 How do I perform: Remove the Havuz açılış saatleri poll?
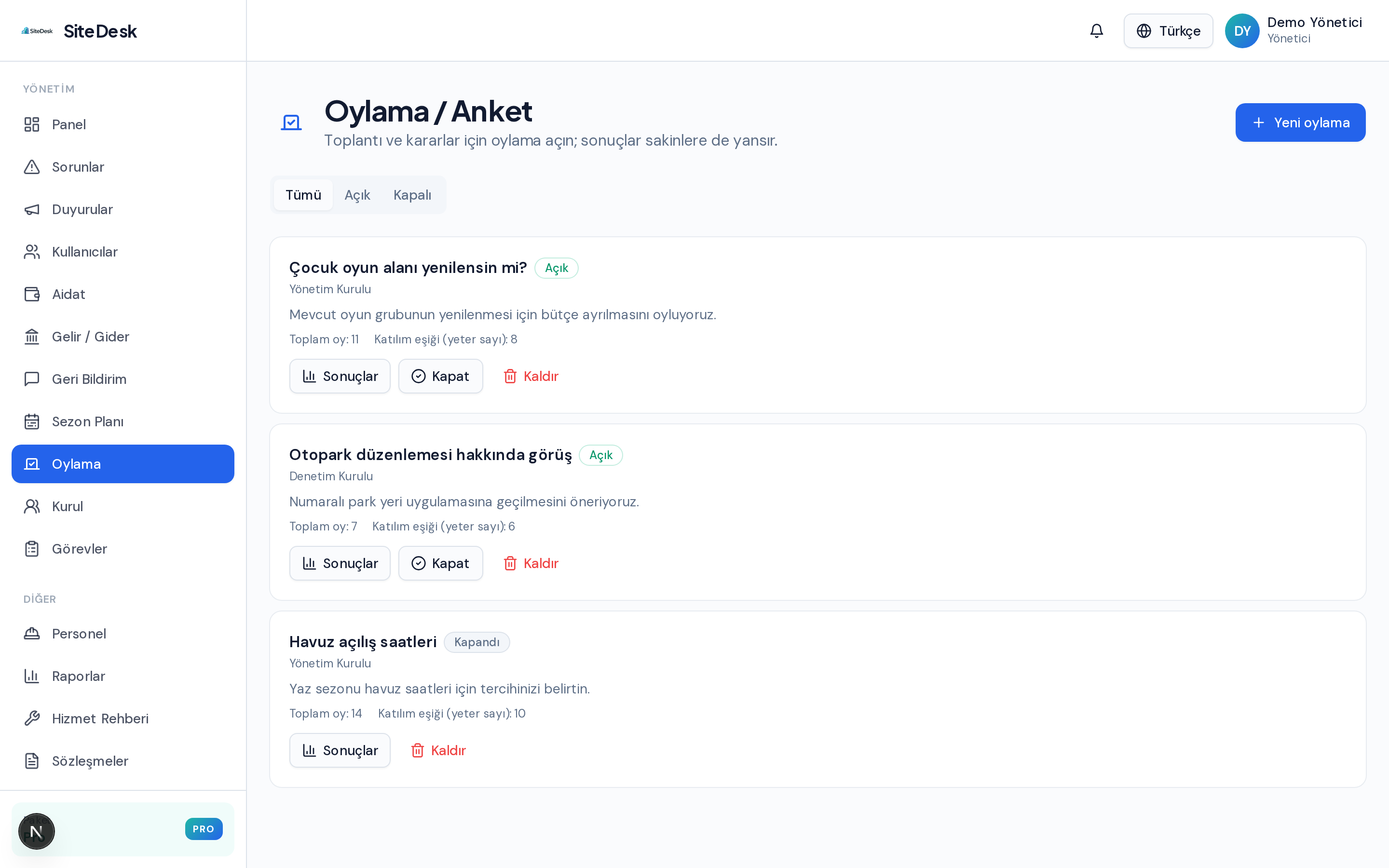(x=438, y=751)
